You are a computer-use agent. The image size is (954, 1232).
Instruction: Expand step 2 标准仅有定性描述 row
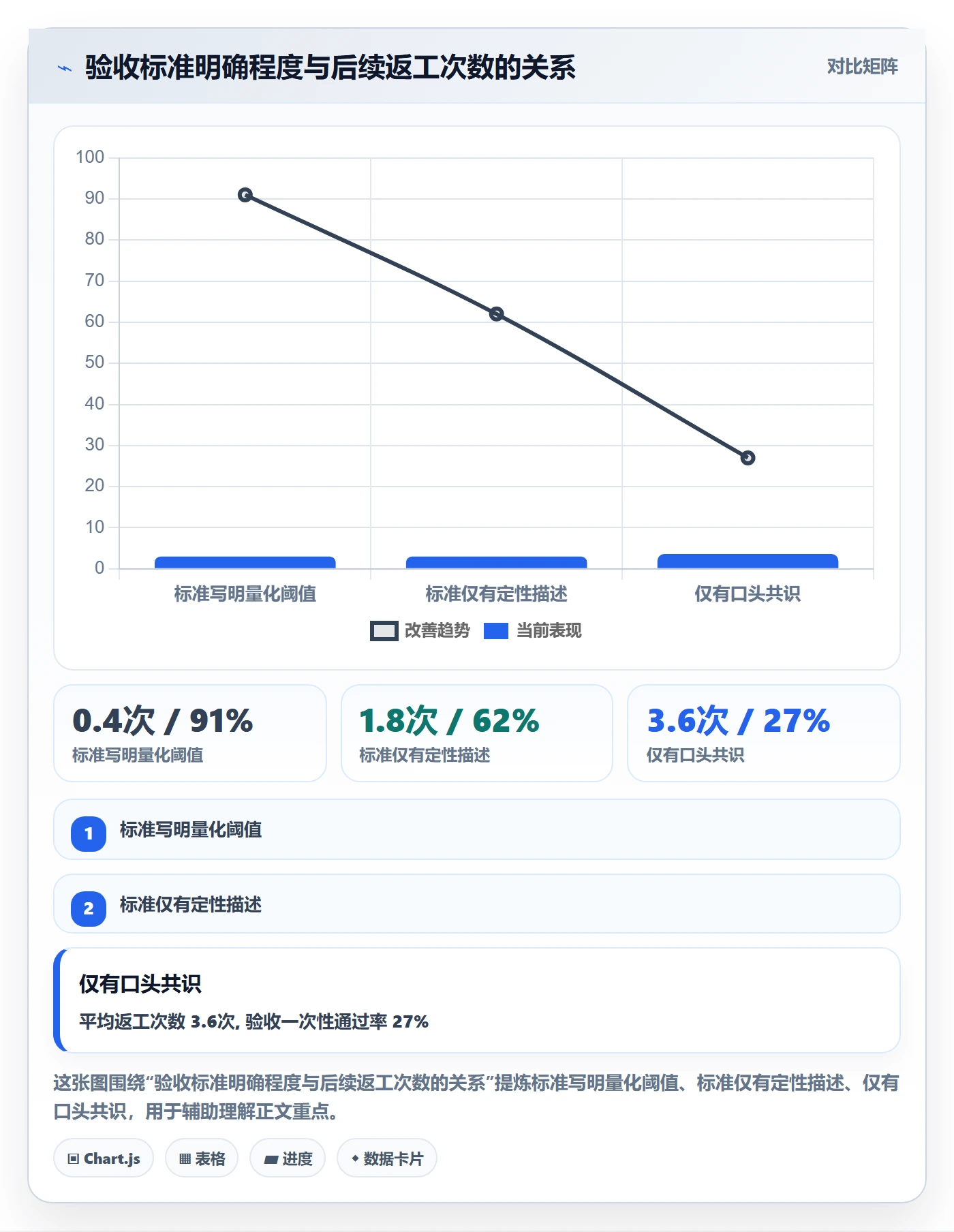[477, 904]
